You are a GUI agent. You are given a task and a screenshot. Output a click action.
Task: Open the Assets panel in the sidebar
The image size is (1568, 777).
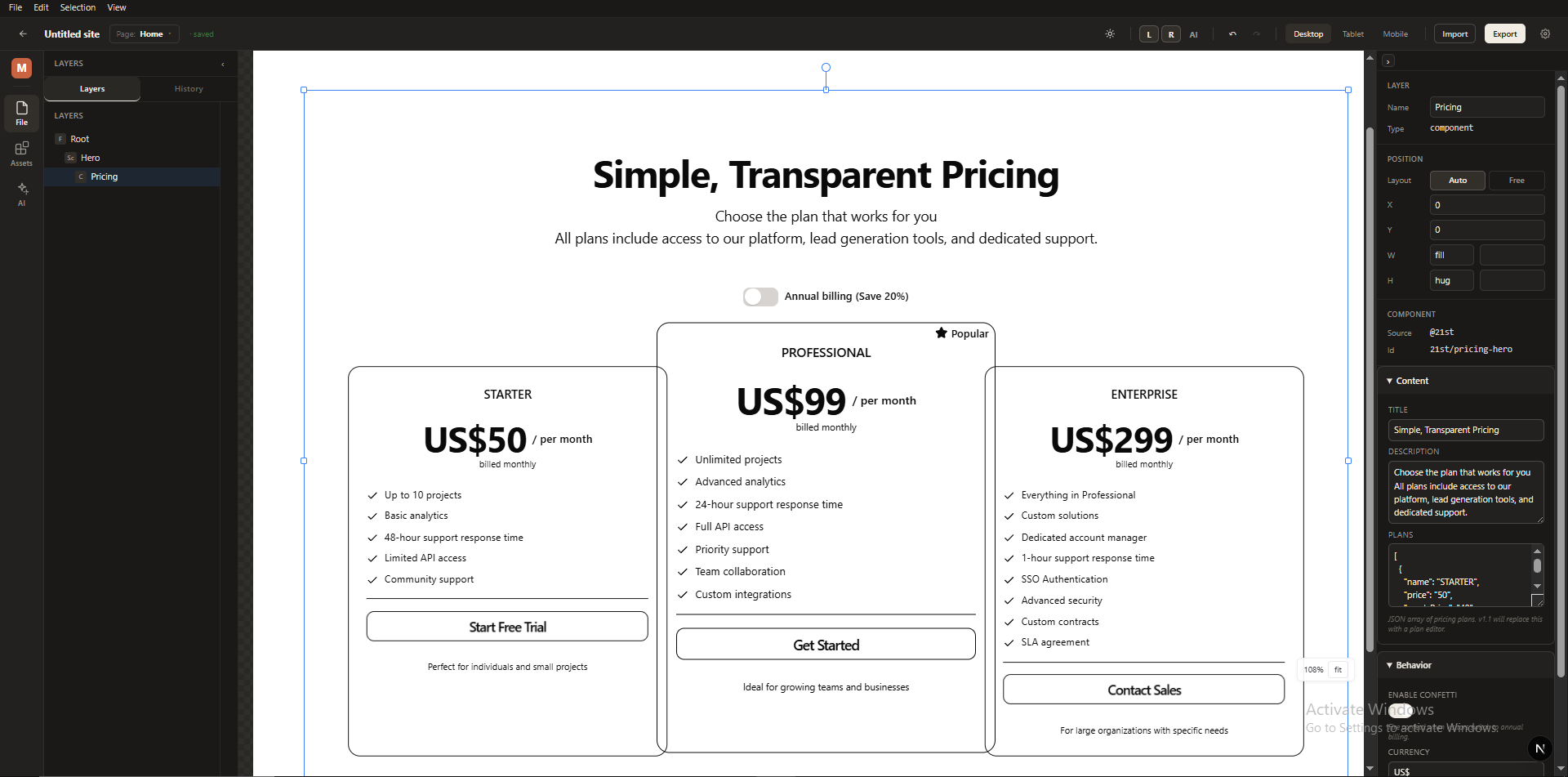[x=22, y=153]
